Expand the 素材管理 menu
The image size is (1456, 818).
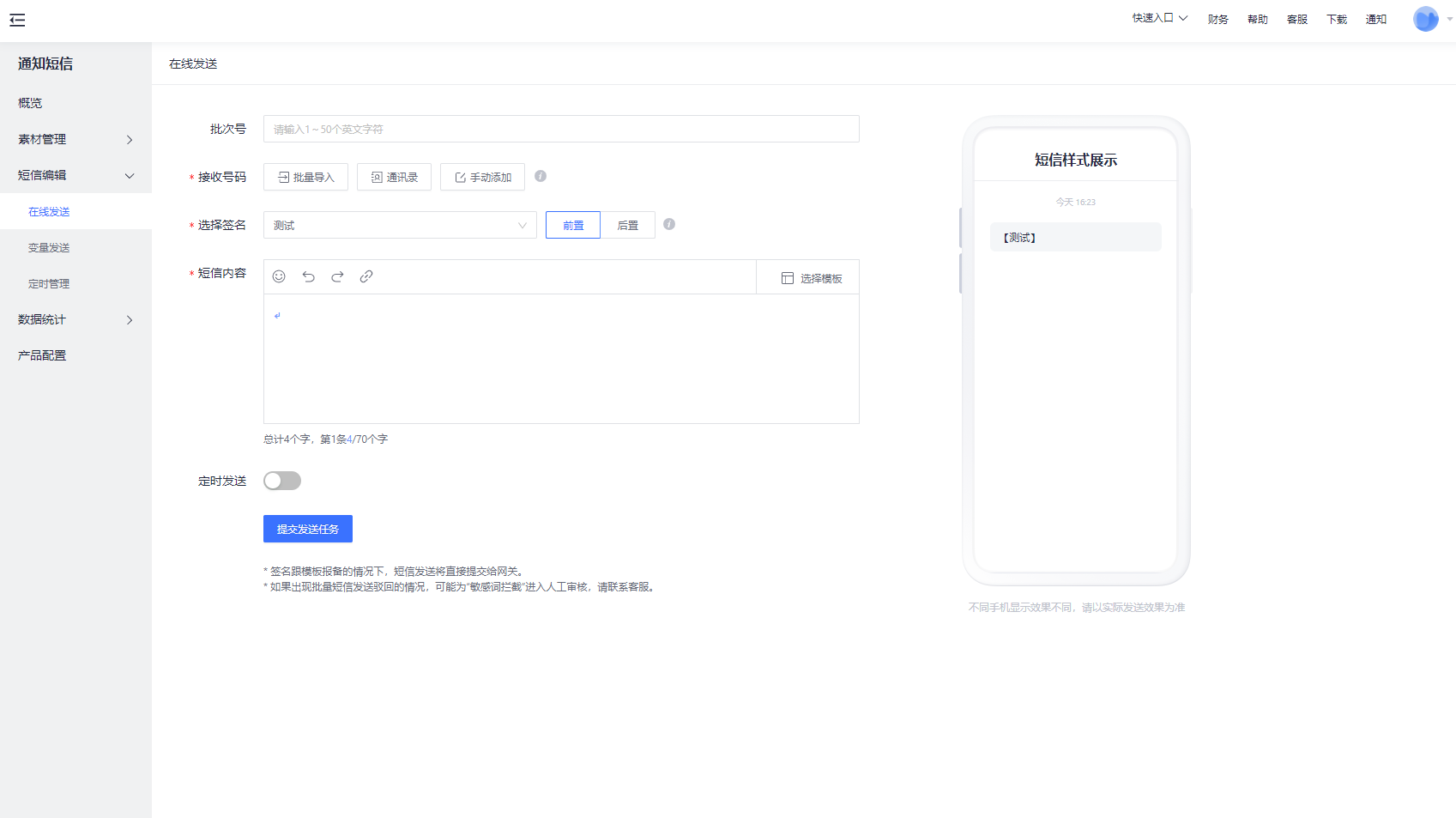[x=76, y=139]
